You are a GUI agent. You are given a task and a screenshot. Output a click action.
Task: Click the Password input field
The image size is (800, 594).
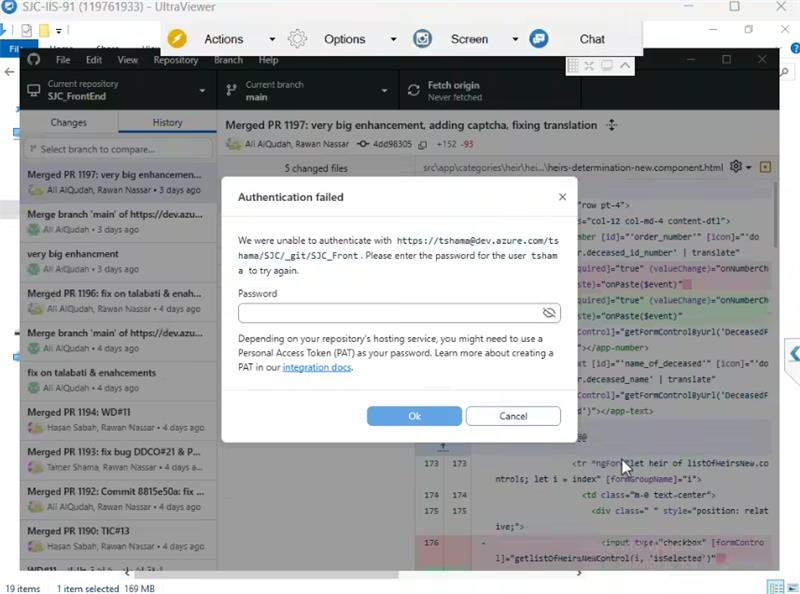[x=390, y=313]
